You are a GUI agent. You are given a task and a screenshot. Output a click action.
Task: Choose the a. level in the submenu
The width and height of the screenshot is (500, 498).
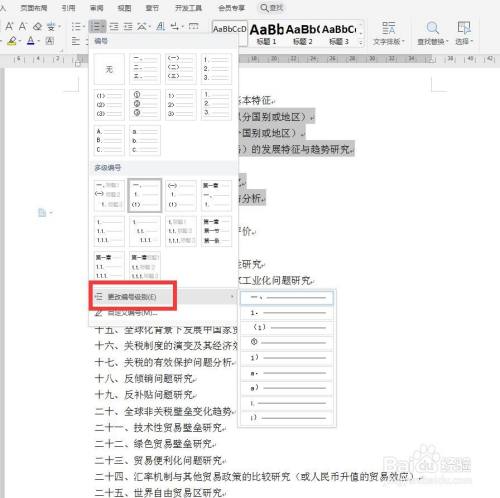[287, 373]
